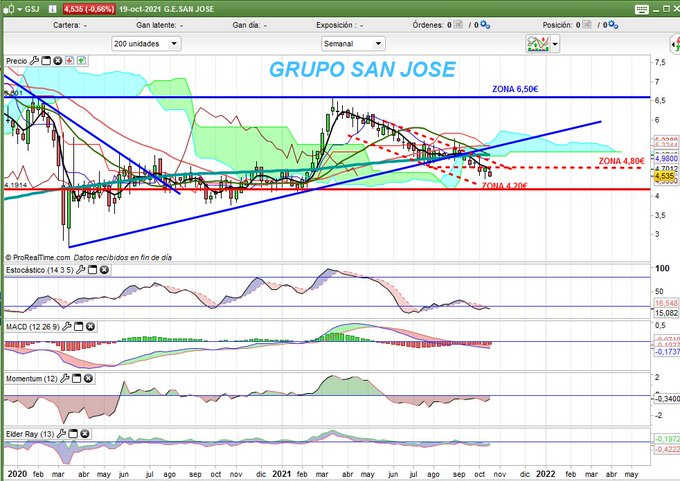Click the MACD (12 26 9) label
This screenshot has height=481, width=680.
coord(33,327)
